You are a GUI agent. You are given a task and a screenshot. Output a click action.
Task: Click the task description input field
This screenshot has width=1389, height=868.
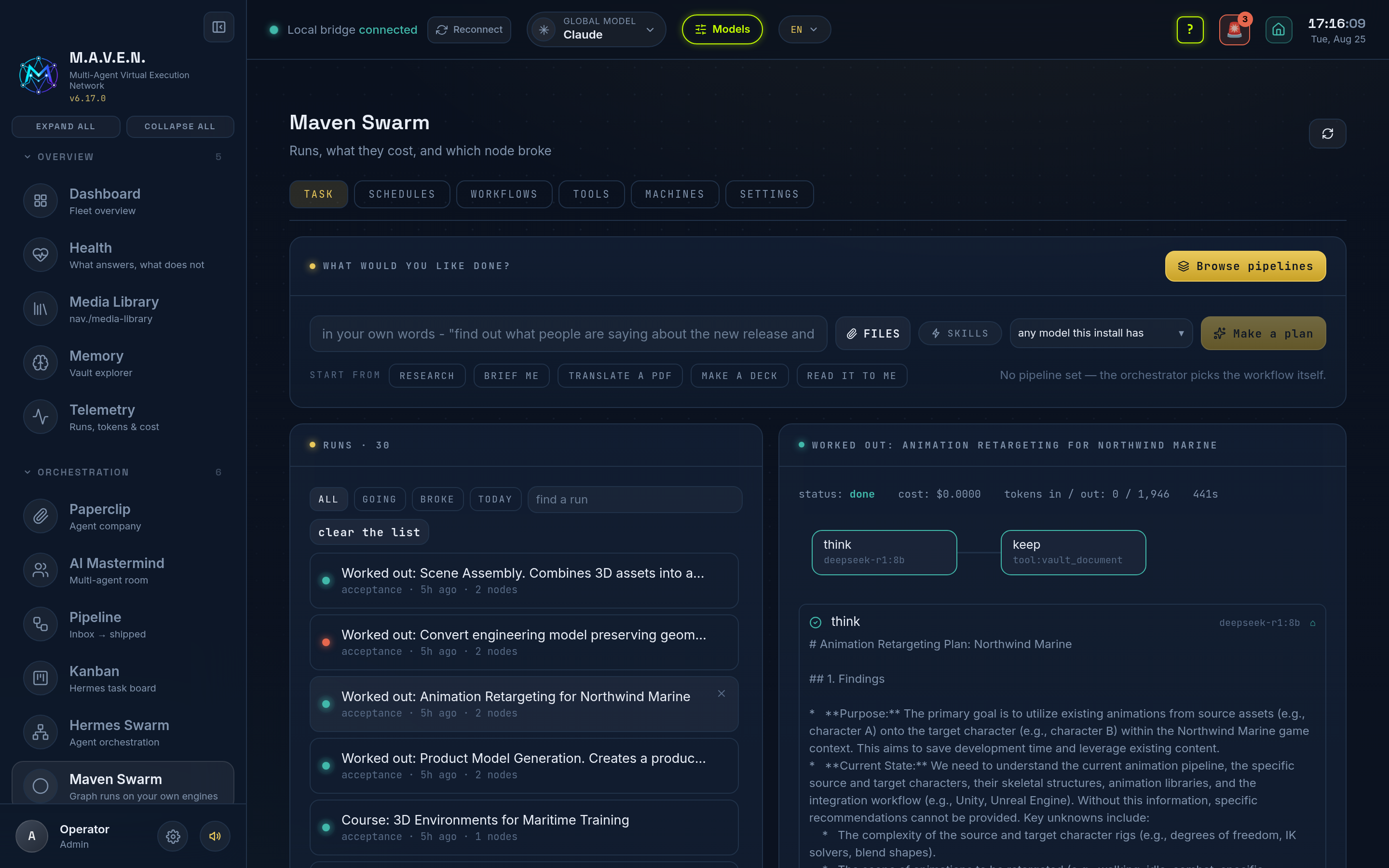click(568, 334)
